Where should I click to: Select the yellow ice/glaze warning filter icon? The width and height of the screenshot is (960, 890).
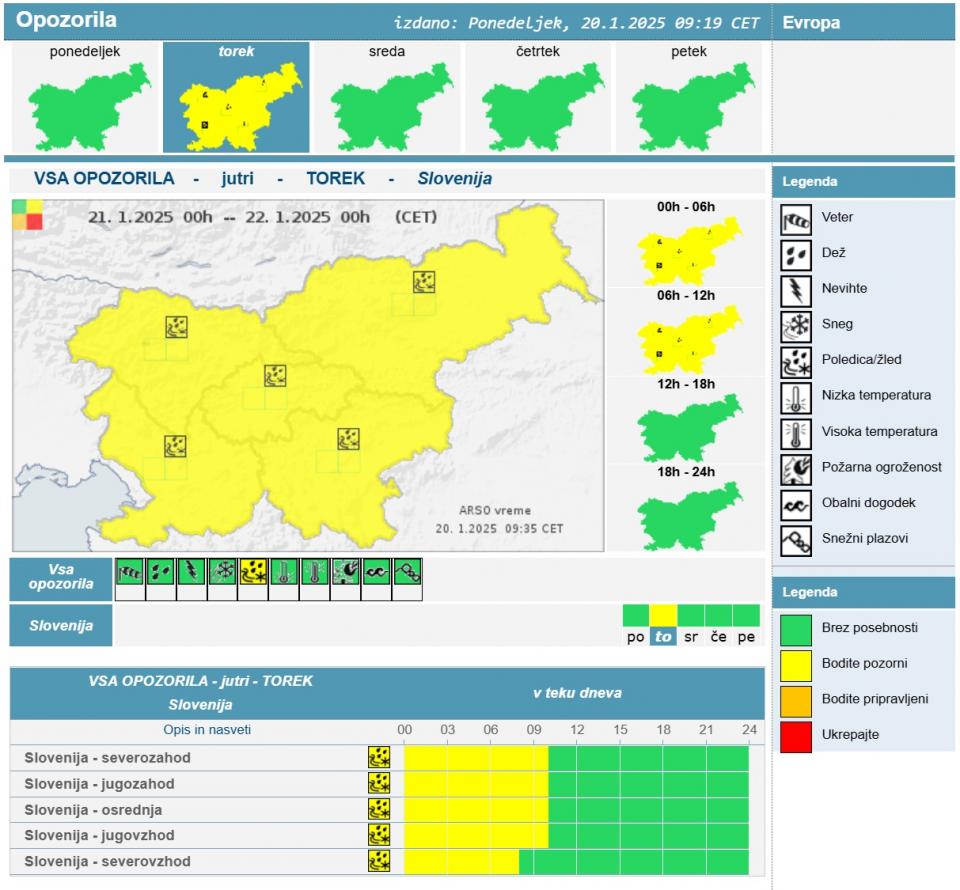click(x=254, y=571)
